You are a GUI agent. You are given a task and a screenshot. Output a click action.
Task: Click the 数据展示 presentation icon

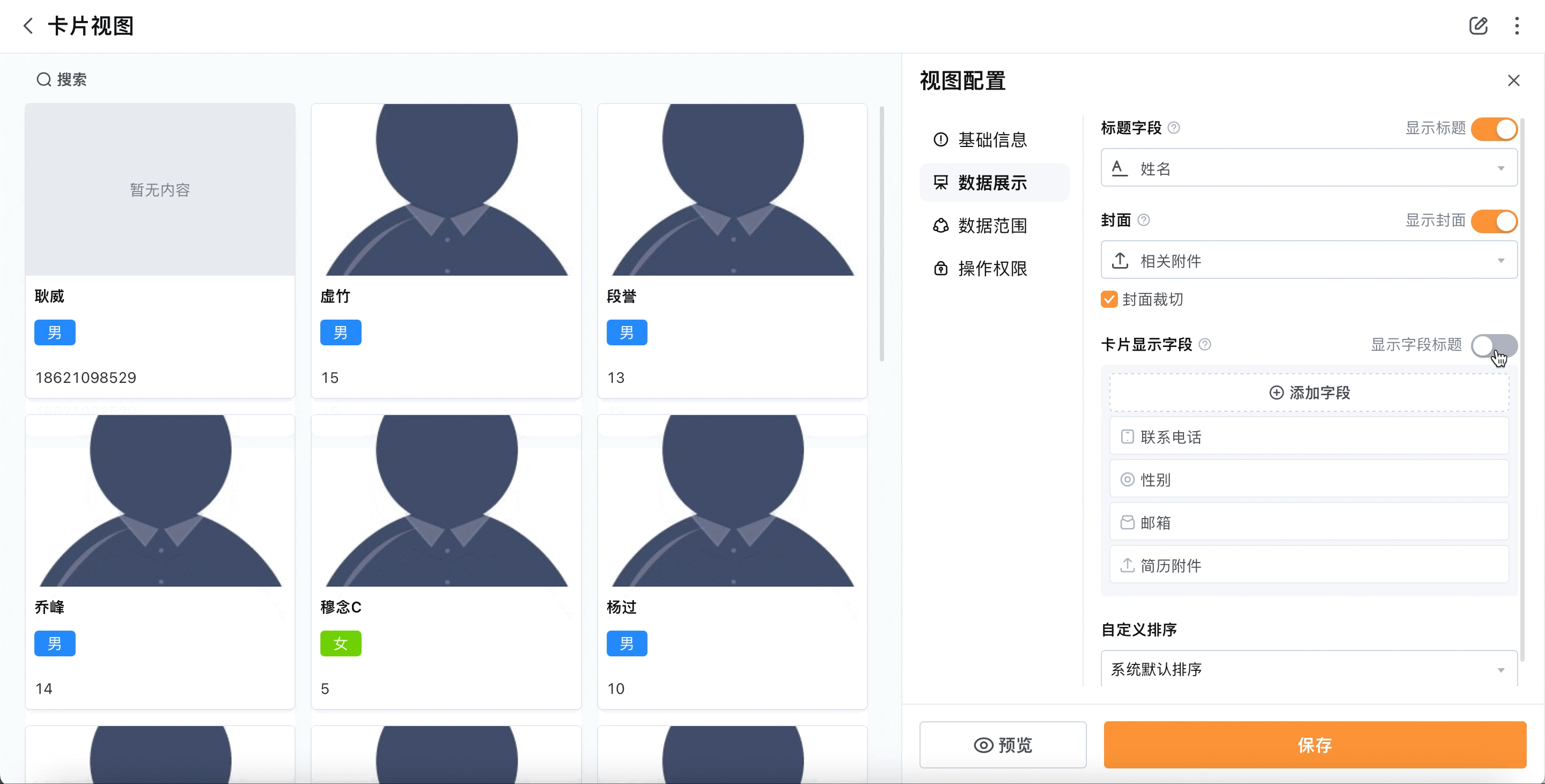[940, 182]
